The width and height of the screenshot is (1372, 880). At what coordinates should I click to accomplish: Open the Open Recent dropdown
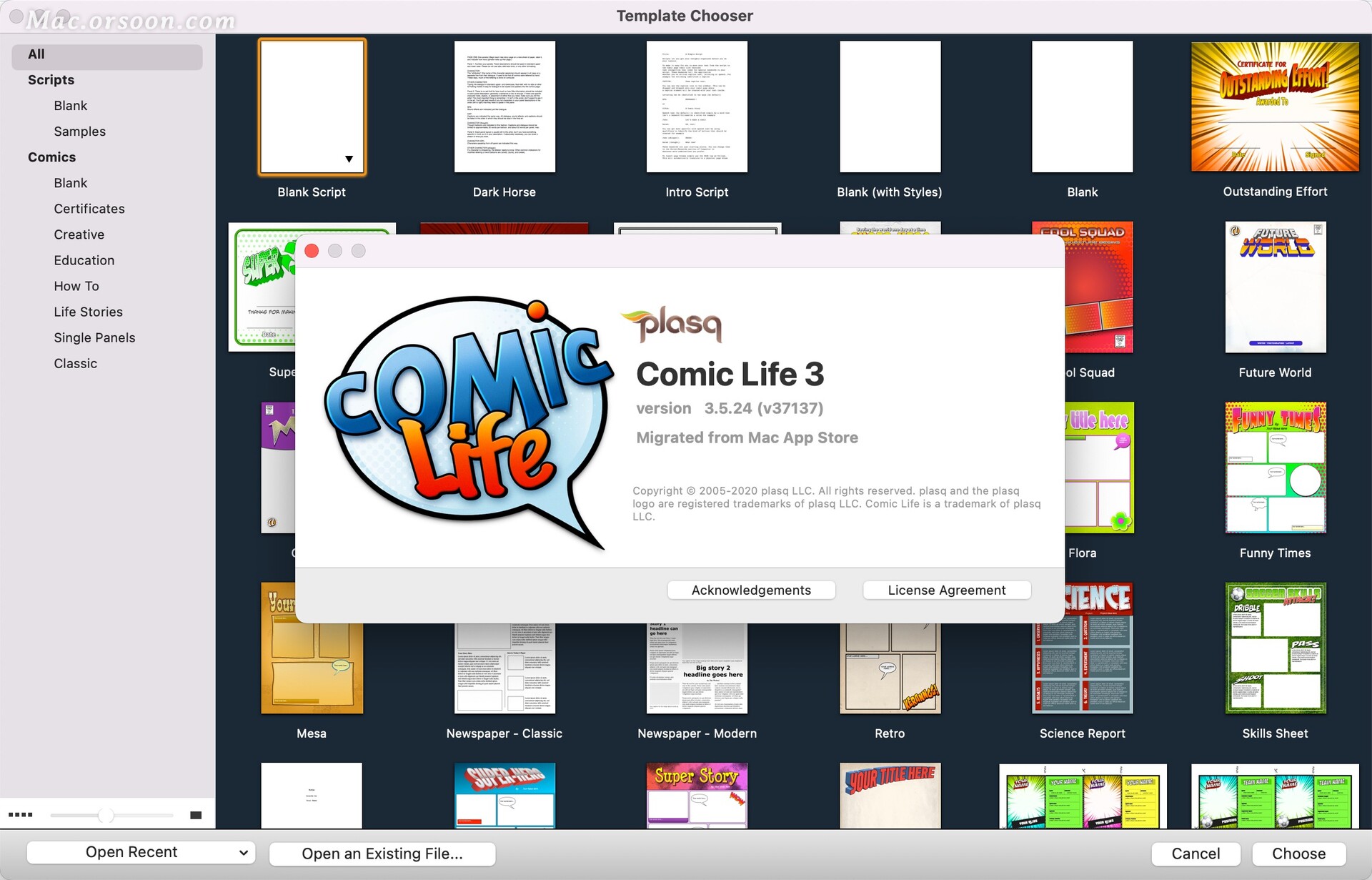click(x=141, y=852)
